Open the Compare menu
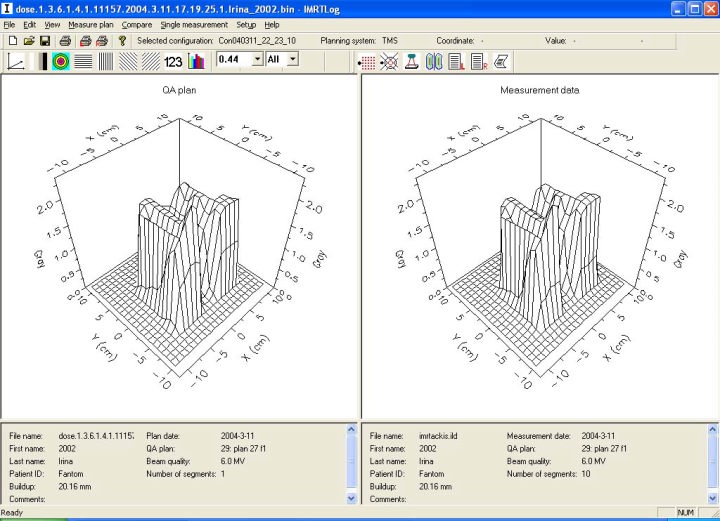This screenshot has height=521, width=720. [137, 25]
